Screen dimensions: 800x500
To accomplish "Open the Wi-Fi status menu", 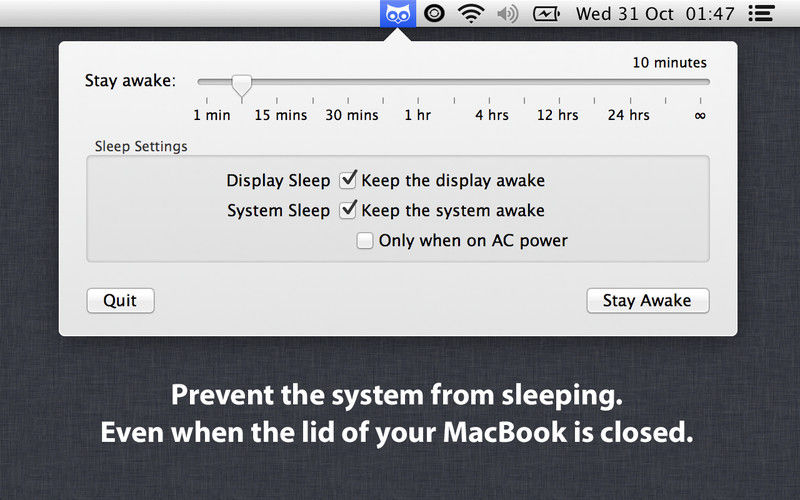I will (x=471, y=14).
